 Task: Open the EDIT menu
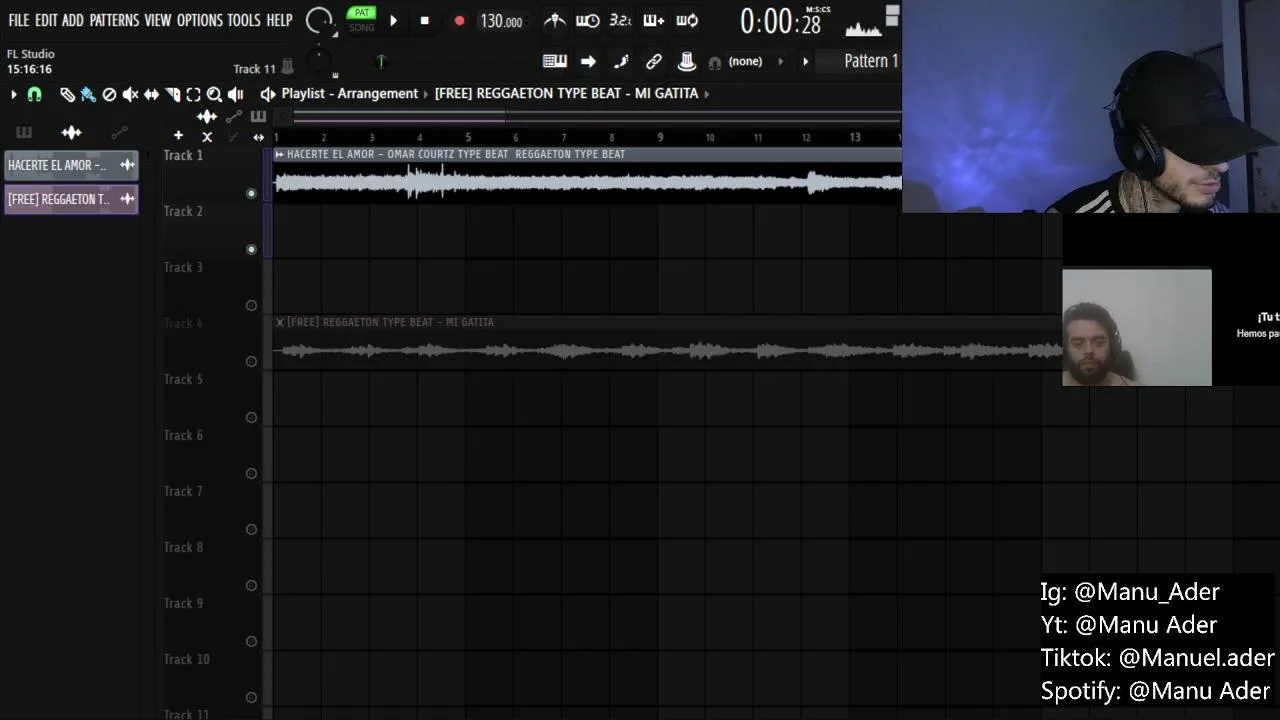pyautogui.click(x=46, y=20)
